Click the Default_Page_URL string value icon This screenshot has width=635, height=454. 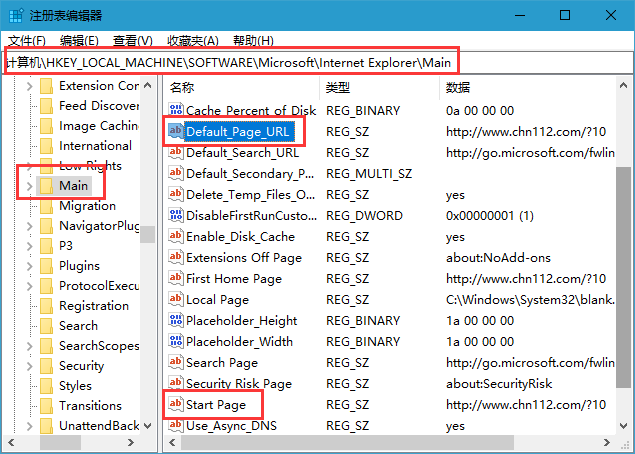[176, 131]
